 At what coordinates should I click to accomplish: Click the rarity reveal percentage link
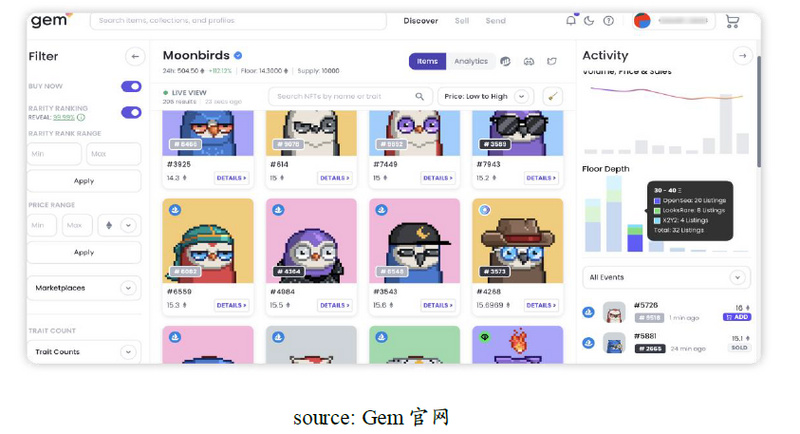pyautogui.click(x=64, y=117)
